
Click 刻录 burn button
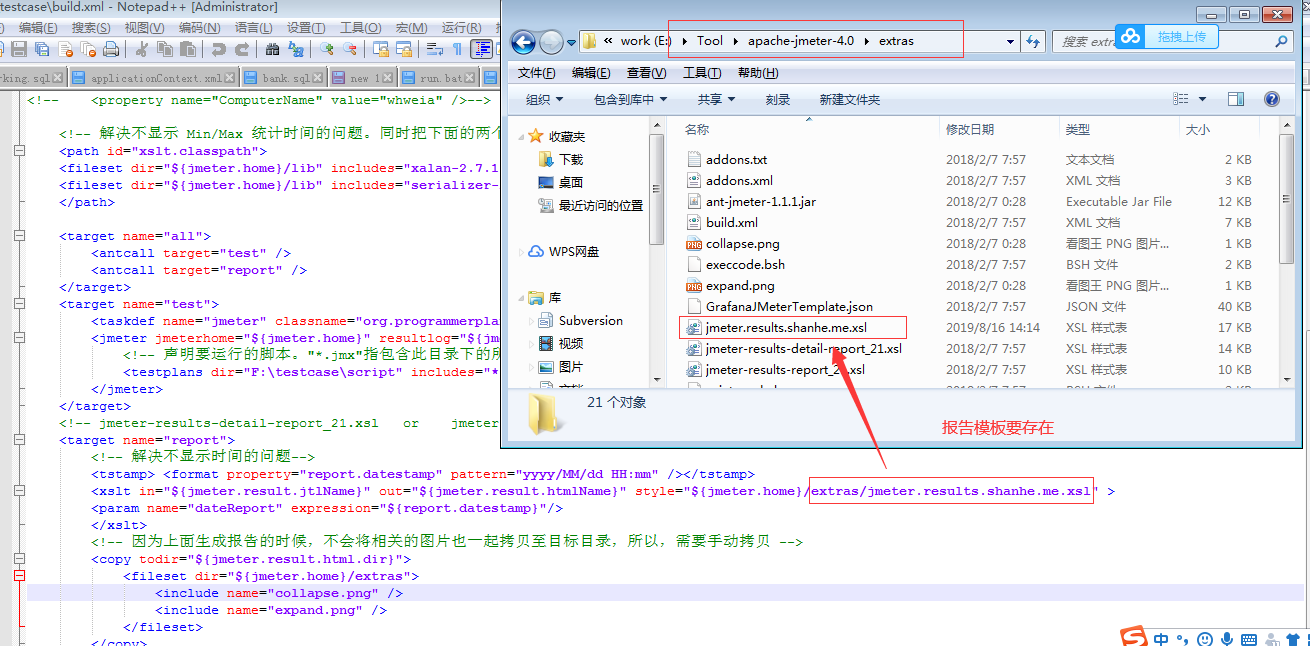click(778, 99)
